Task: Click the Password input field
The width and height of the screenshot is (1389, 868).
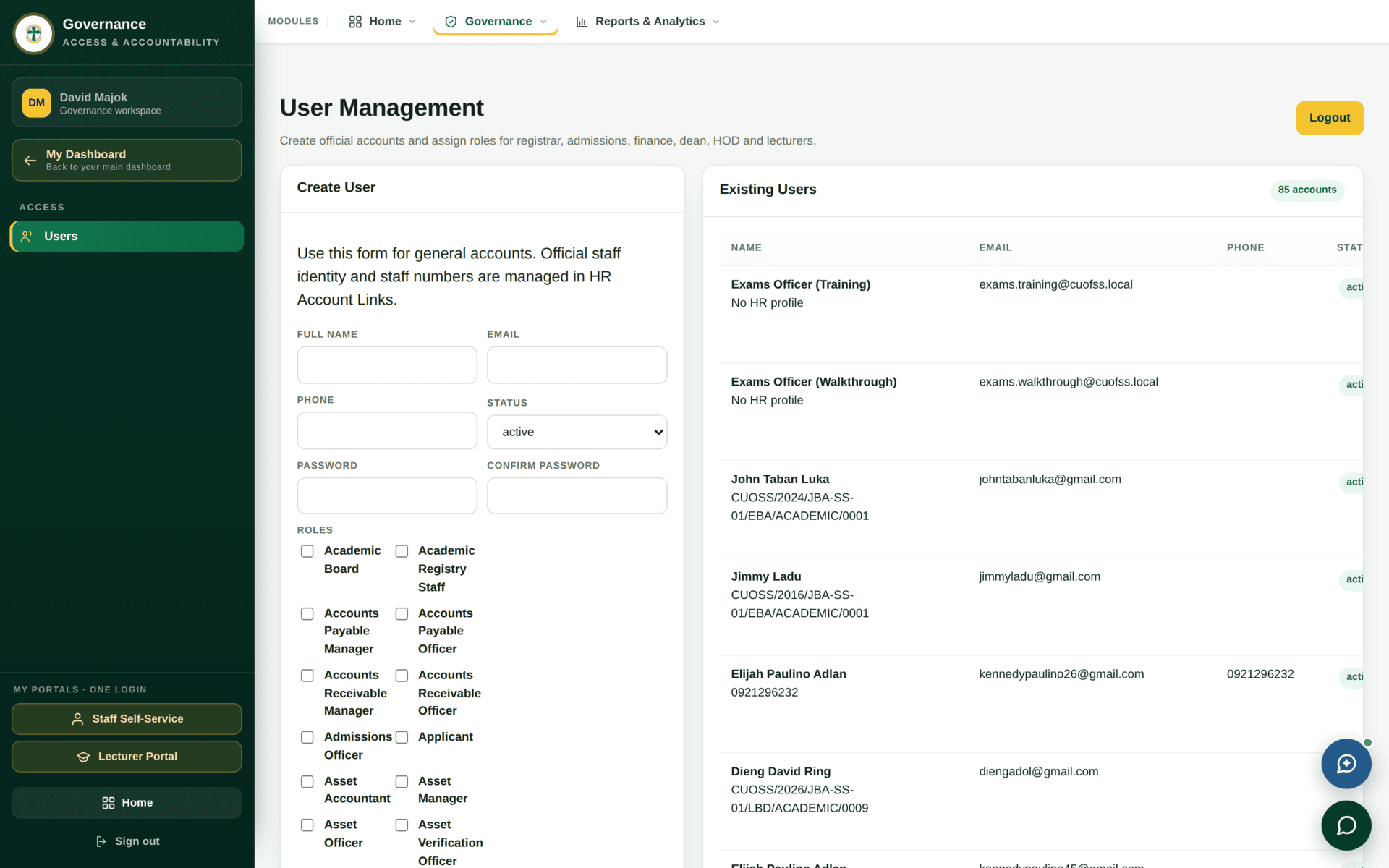Action: (x=387, y=495)
